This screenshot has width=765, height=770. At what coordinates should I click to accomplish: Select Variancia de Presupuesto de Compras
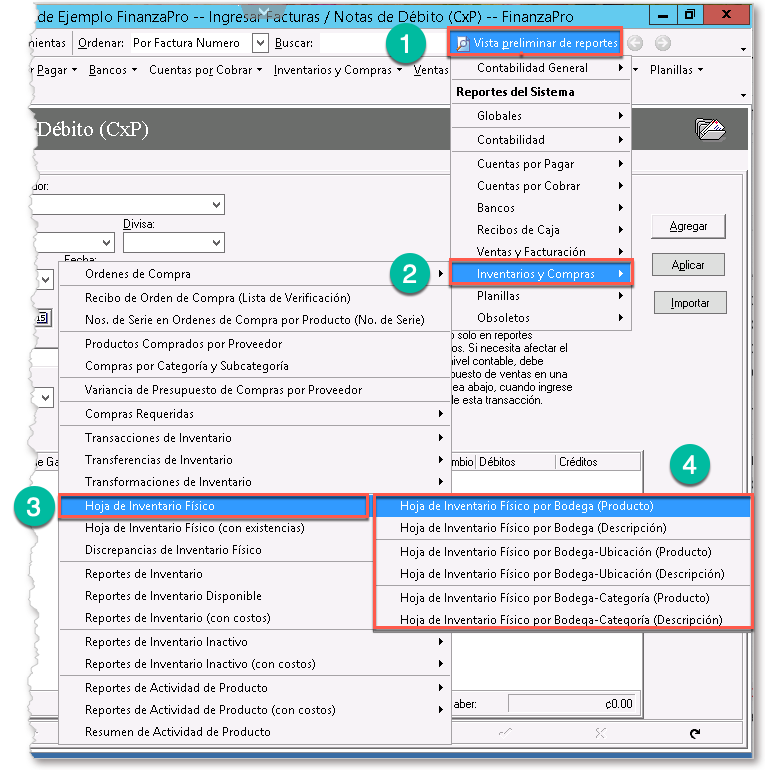pos(255,390)
